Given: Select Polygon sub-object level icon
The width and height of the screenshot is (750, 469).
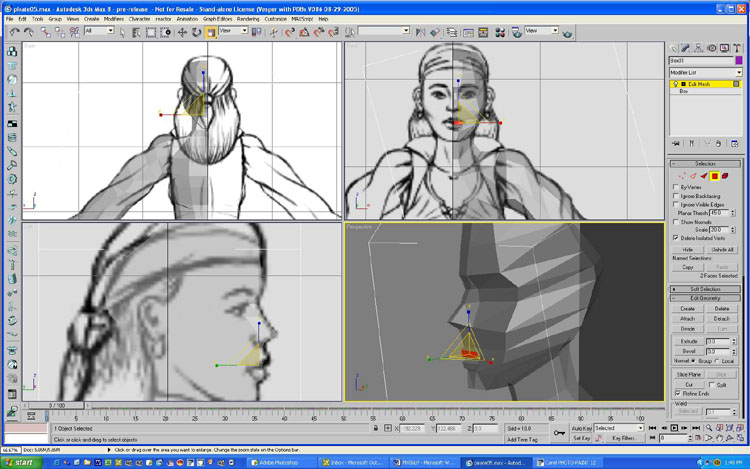Looking at the screenshot, I should coord(713,176).
